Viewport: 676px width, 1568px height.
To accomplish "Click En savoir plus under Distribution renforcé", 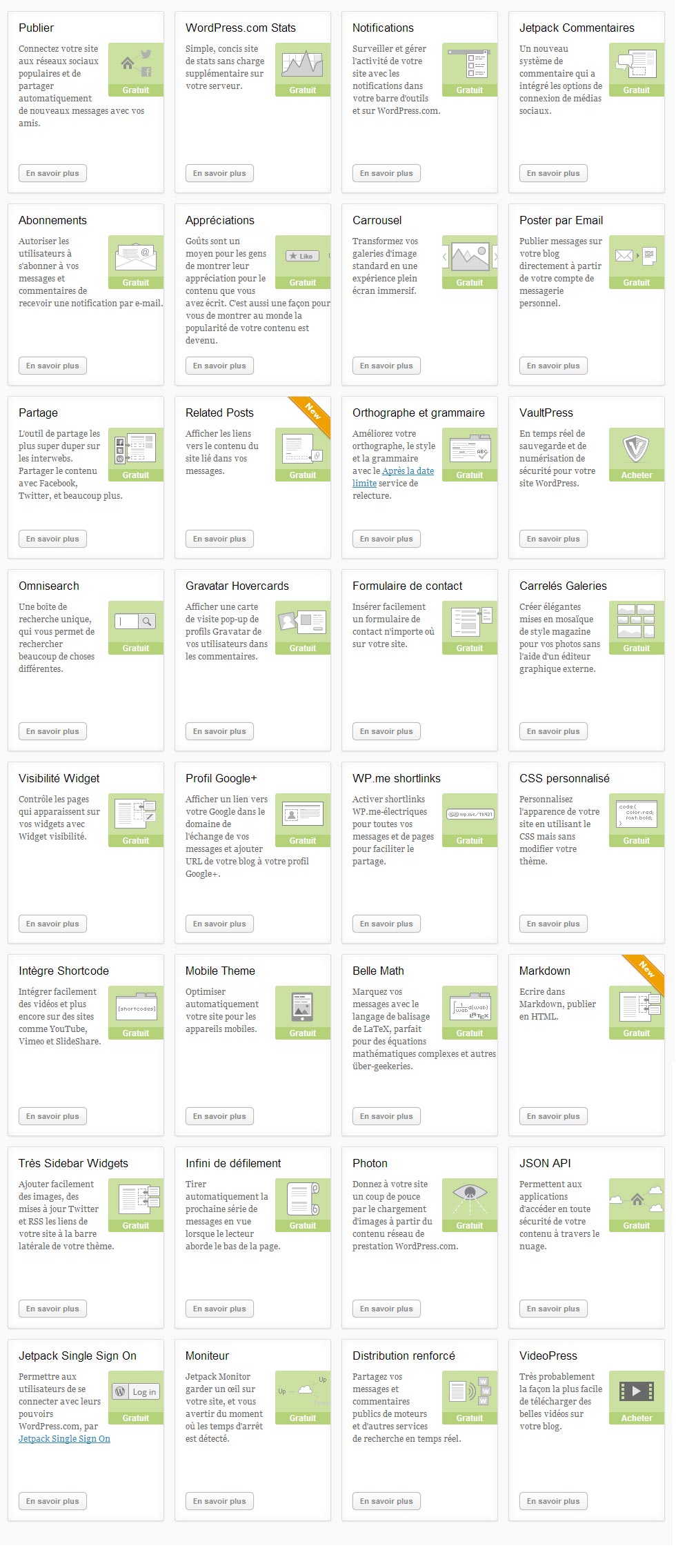I will (x=386, y=1501).
